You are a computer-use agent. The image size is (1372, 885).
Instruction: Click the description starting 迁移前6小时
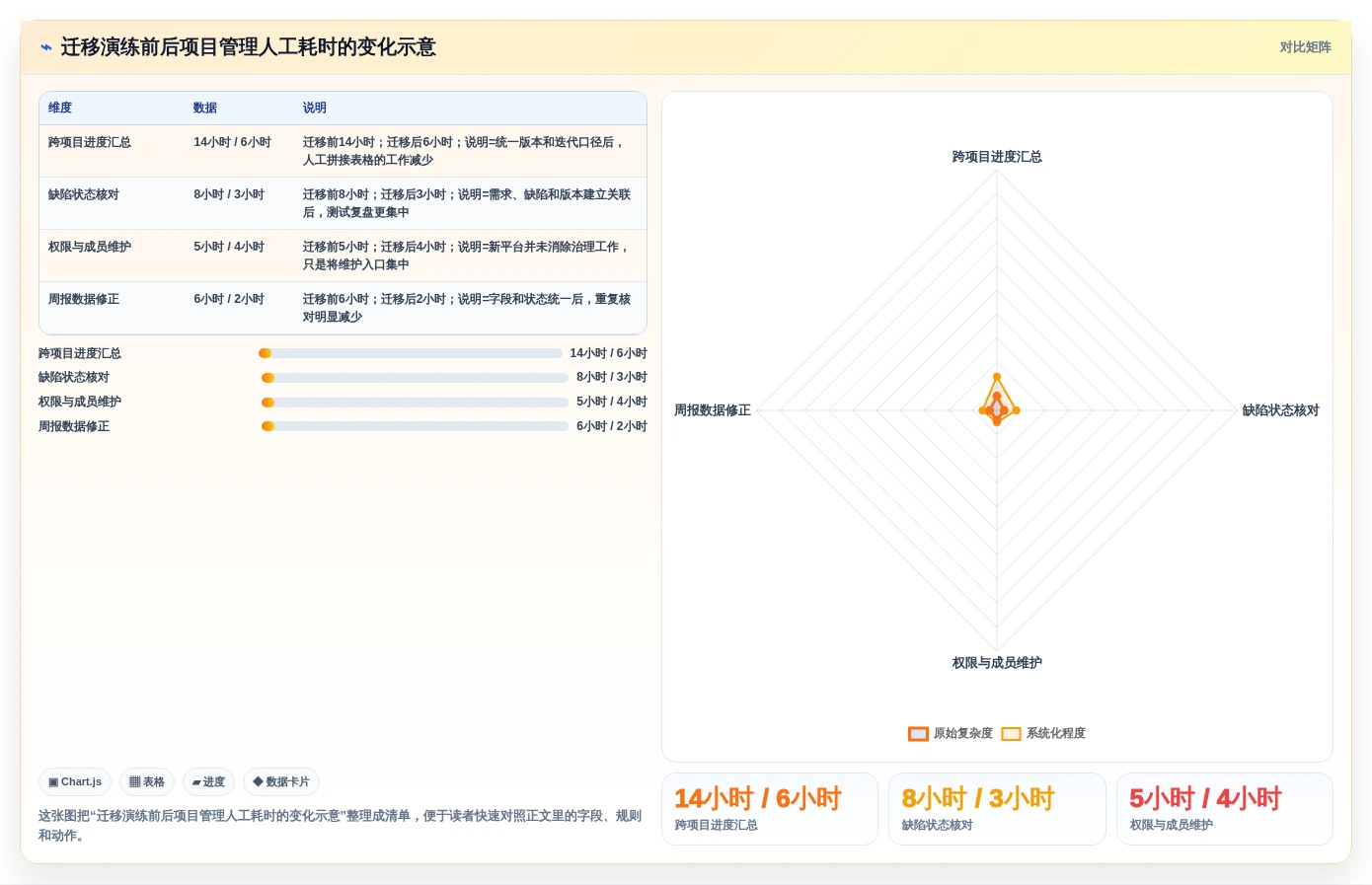coord(467,308)
